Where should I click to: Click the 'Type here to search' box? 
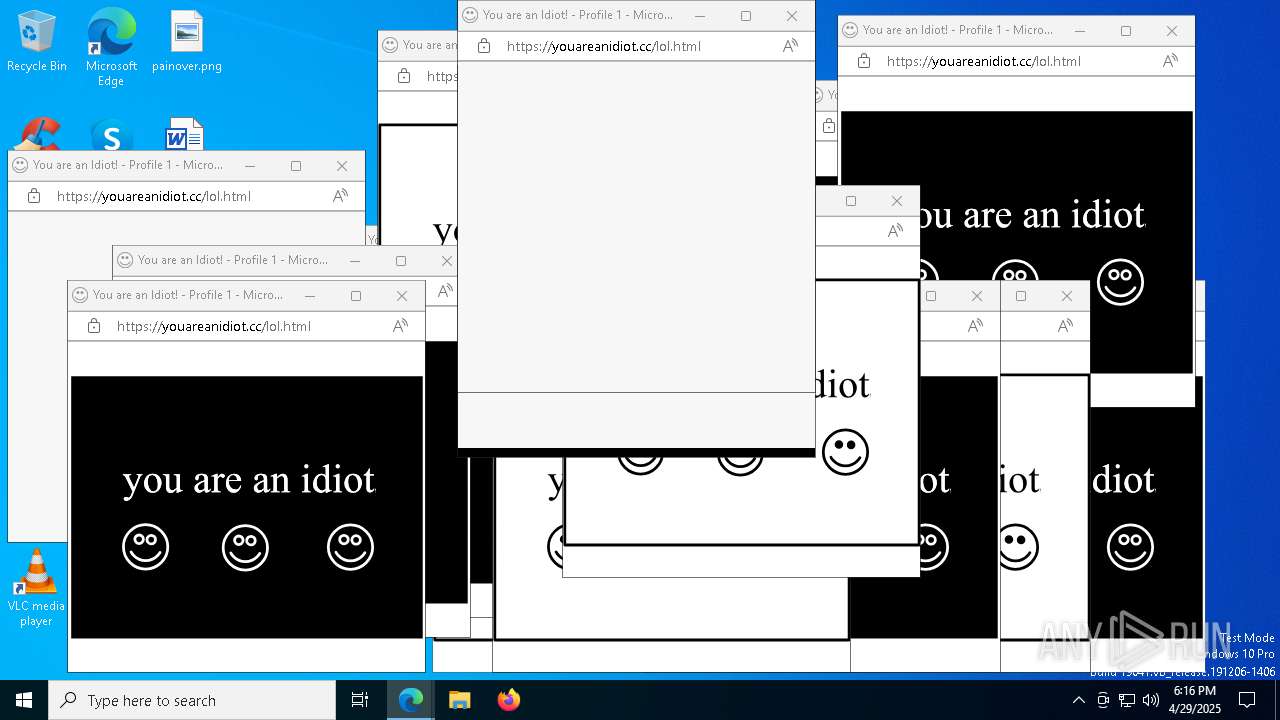pyautogui.click(x=192, y=700)
